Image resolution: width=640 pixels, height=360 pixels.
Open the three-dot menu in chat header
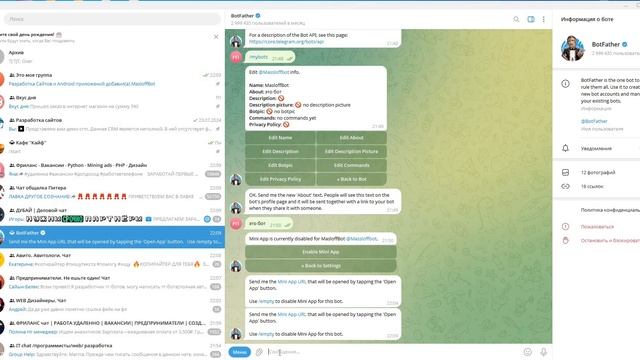pyautogui.click(x=543, y=19)
